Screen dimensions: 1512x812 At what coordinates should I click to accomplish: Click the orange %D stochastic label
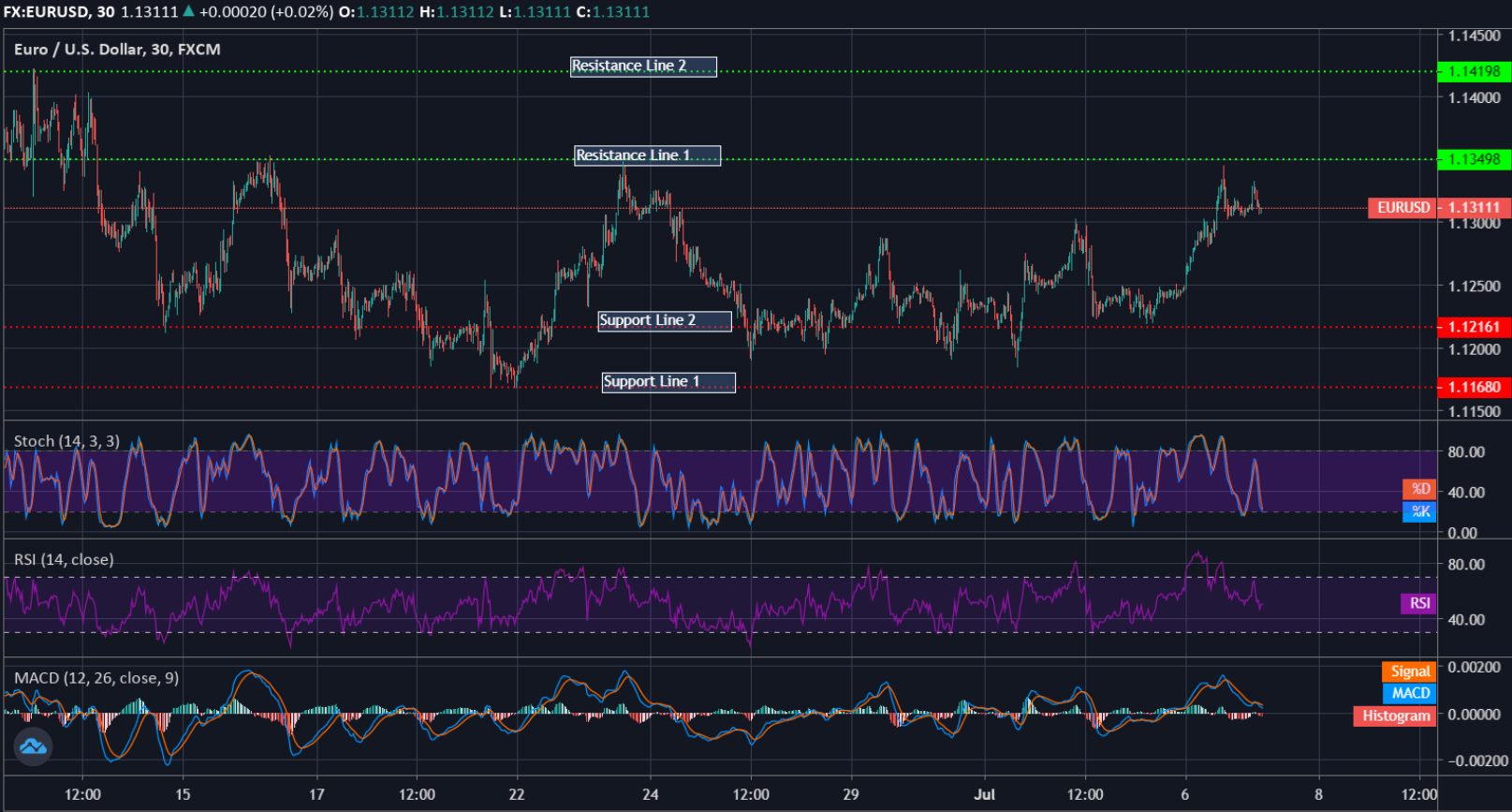1419,489
